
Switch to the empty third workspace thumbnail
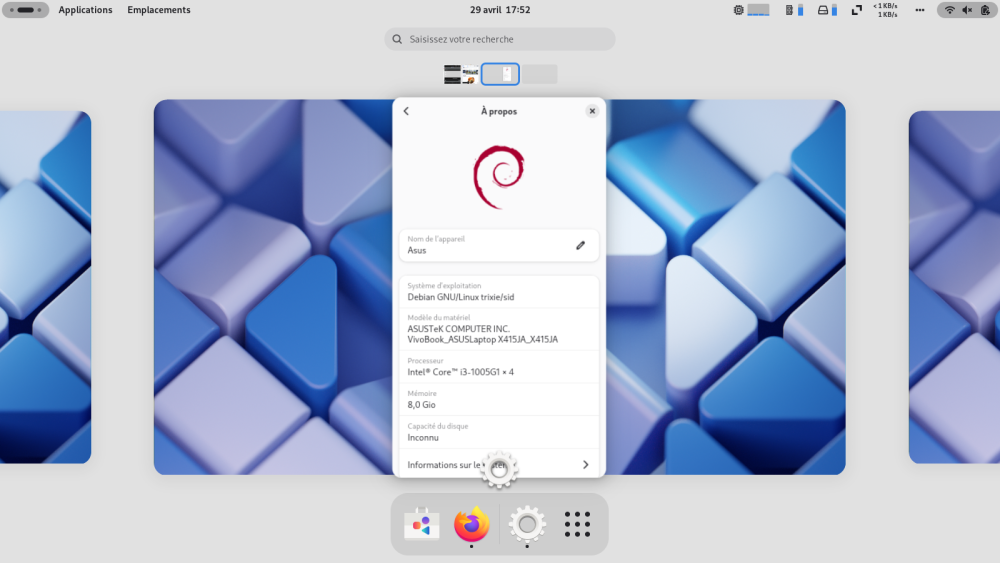[540, 74]
